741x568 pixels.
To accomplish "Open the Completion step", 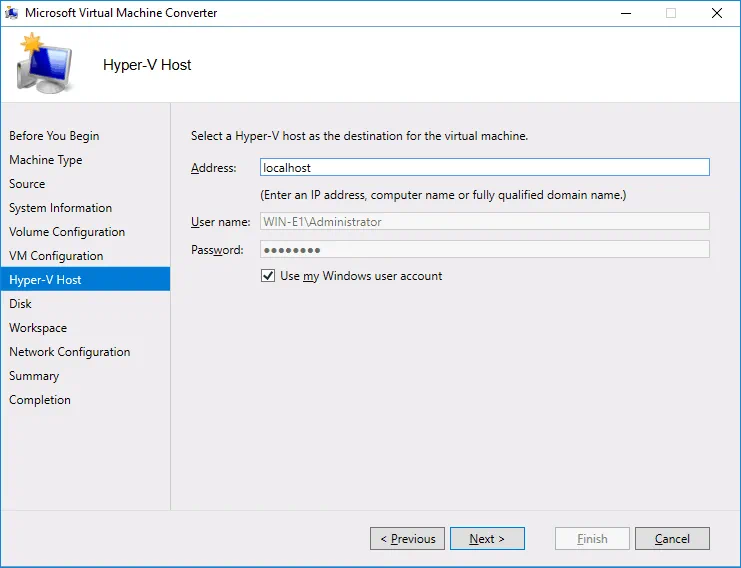I will pos(40,400).
